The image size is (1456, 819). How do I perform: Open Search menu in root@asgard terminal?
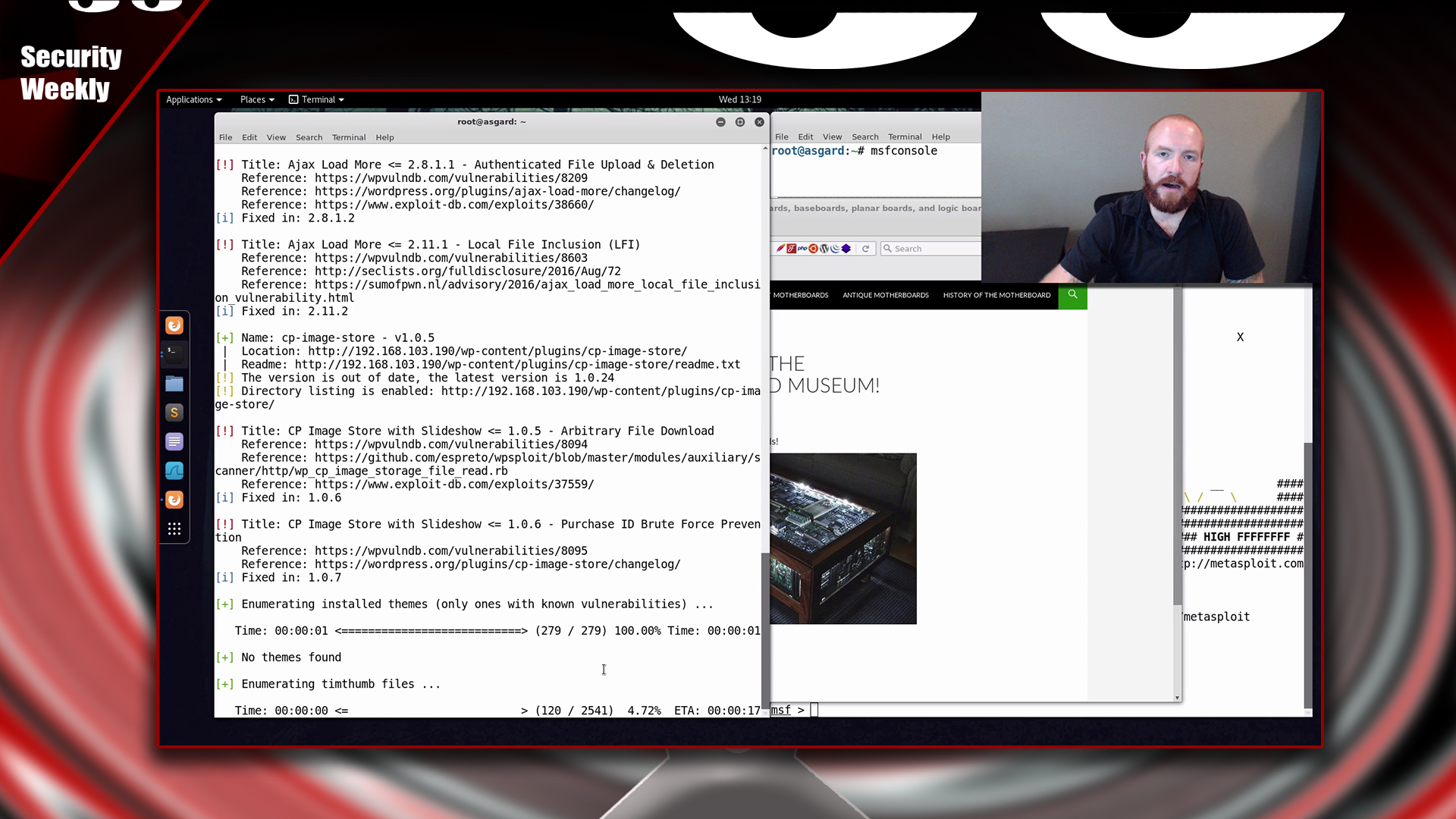click(309, 137)
